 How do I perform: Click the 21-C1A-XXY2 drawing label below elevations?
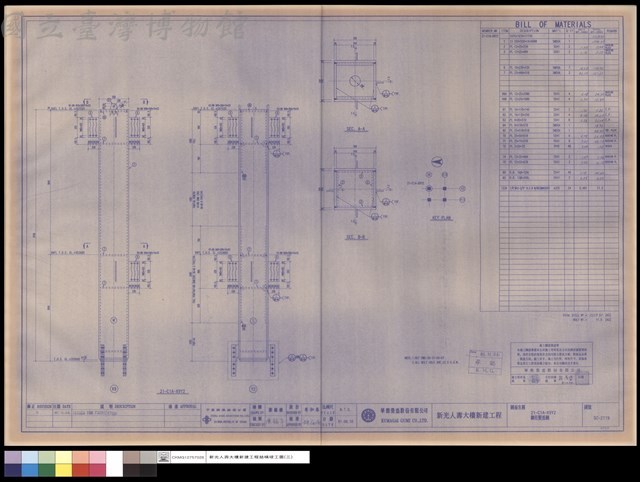(172, 391)
